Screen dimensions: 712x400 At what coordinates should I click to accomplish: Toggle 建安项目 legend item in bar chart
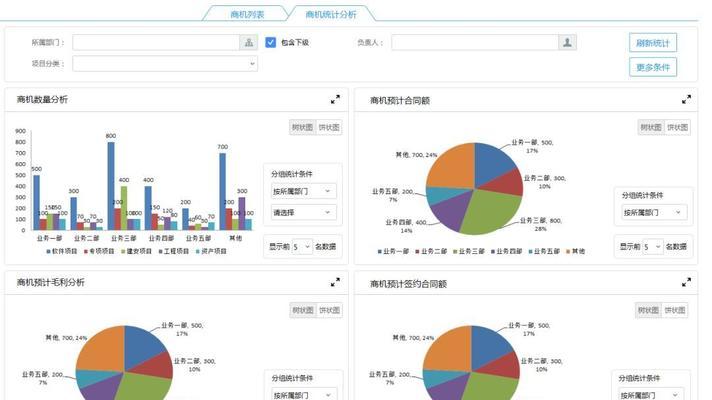click(x=136, y=251)
